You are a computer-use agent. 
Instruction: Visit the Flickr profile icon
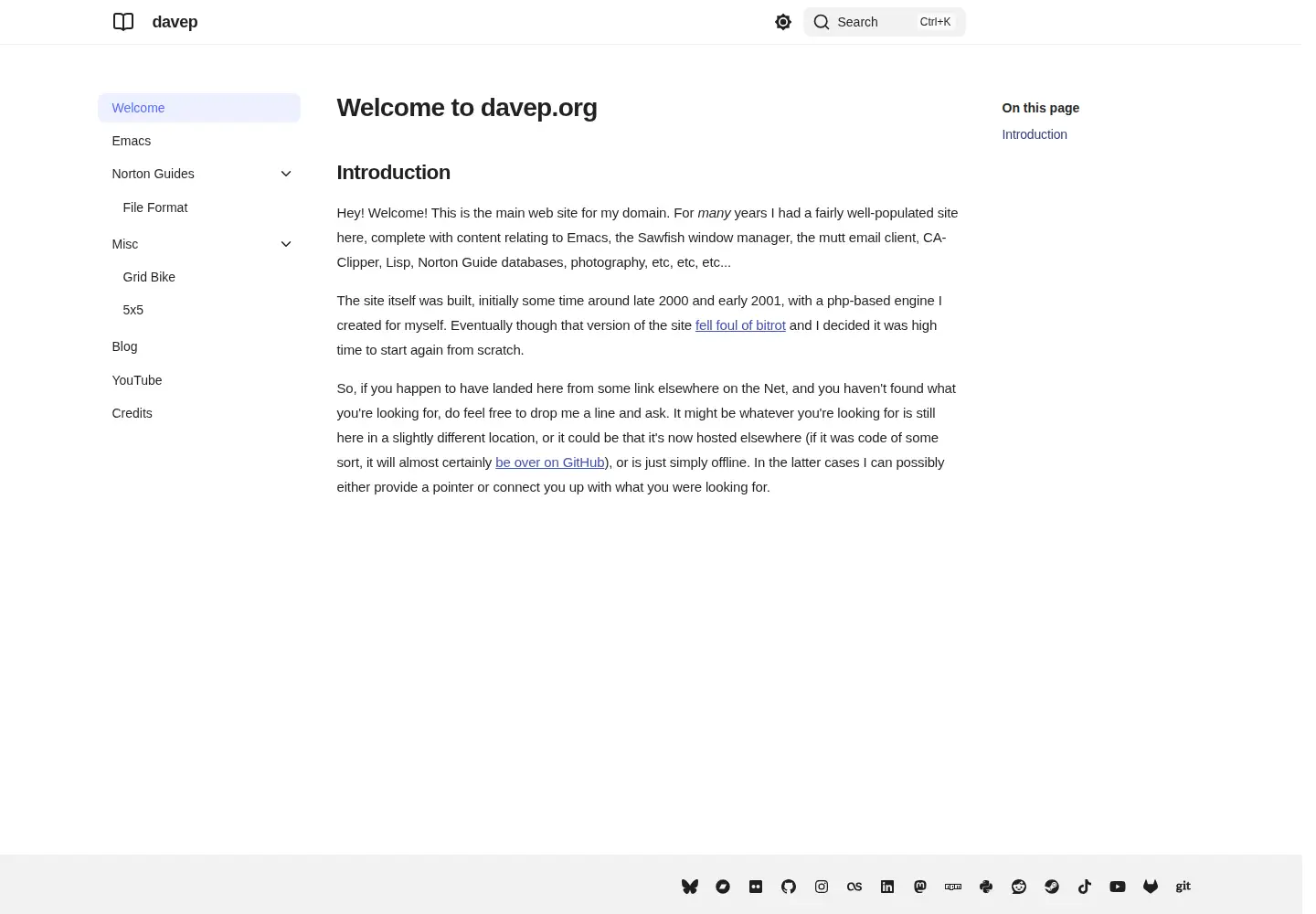click(x=756, y=887)
